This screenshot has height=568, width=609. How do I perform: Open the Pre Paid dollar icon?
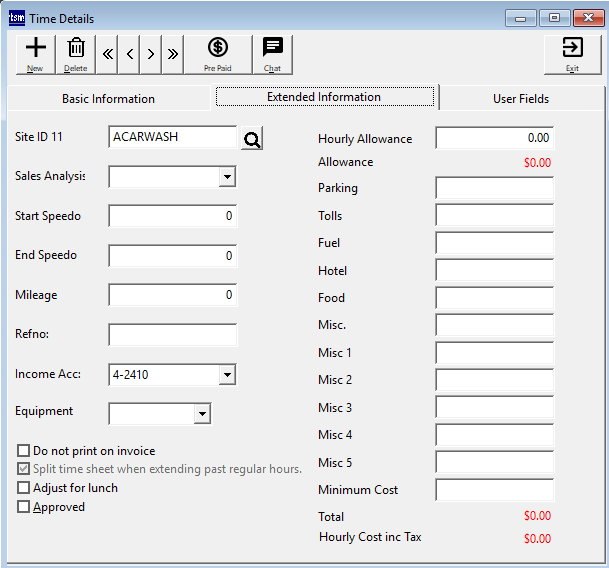[x=217, y=53]
